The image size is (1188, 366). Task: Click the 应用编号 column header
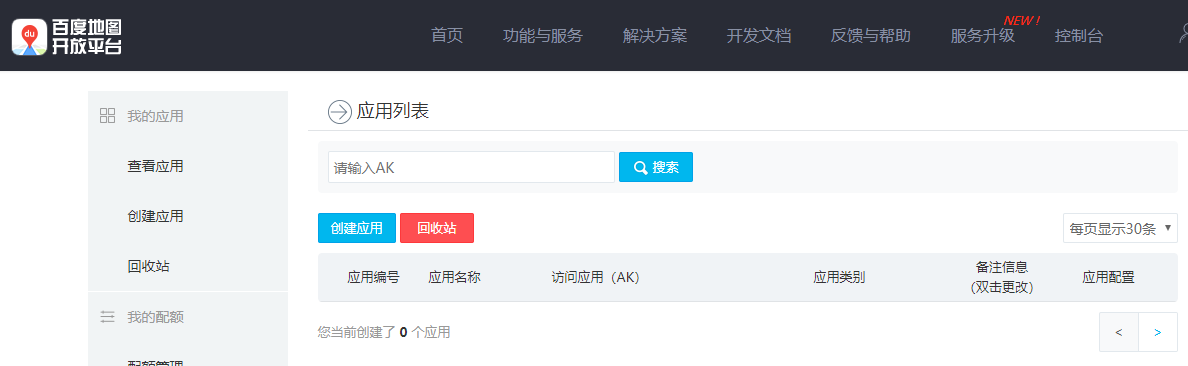coord(374,277)
